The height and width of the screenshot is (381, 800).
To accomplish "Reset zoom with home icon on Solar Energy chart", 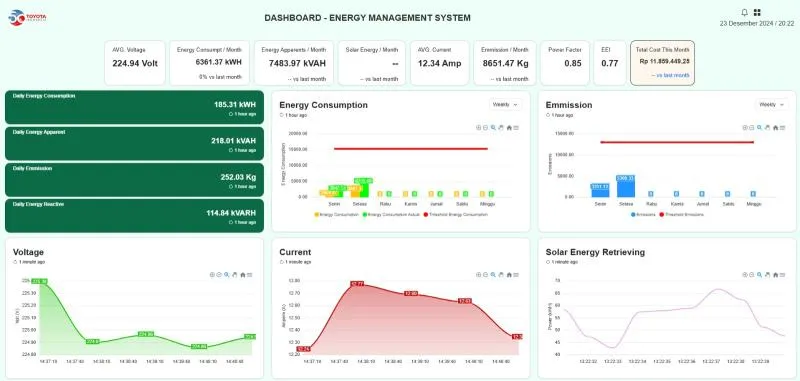I will (776, 274).
